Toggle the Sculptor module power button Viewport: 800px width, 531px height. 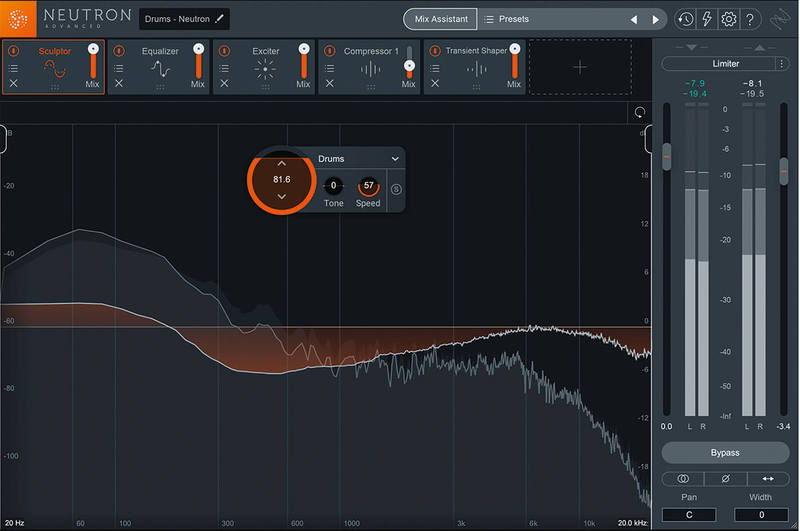point(14,51)
